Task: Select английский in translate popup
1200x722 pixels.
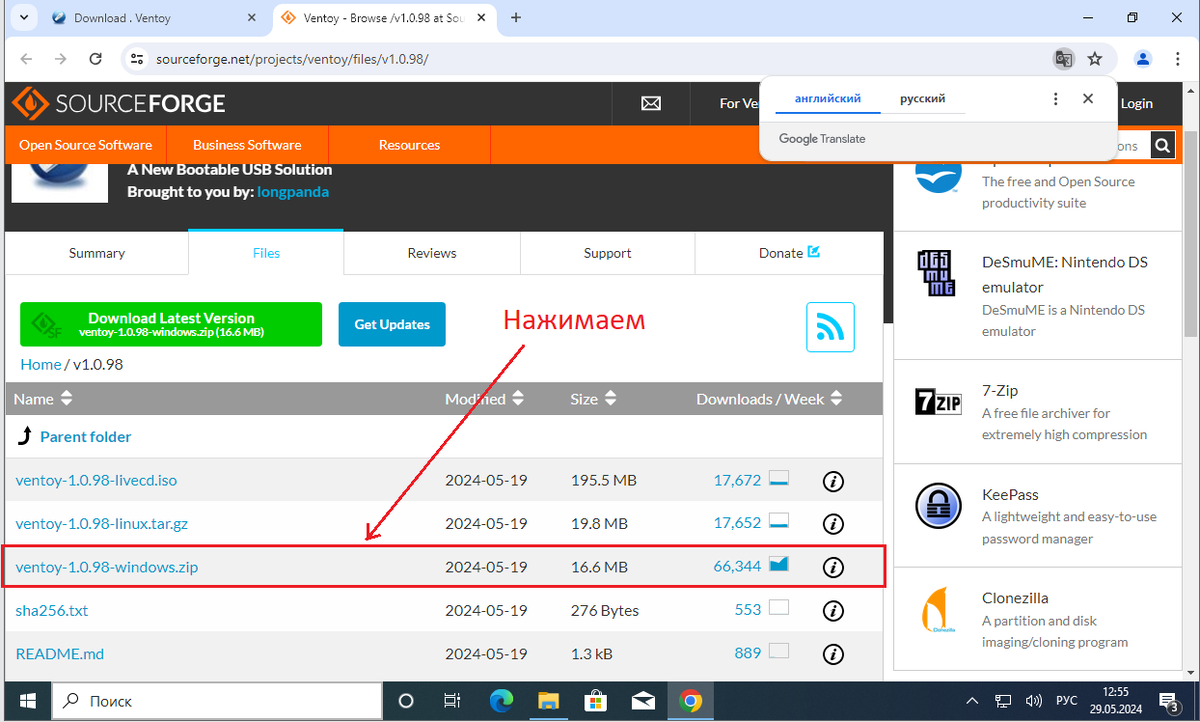Action: 828,99
